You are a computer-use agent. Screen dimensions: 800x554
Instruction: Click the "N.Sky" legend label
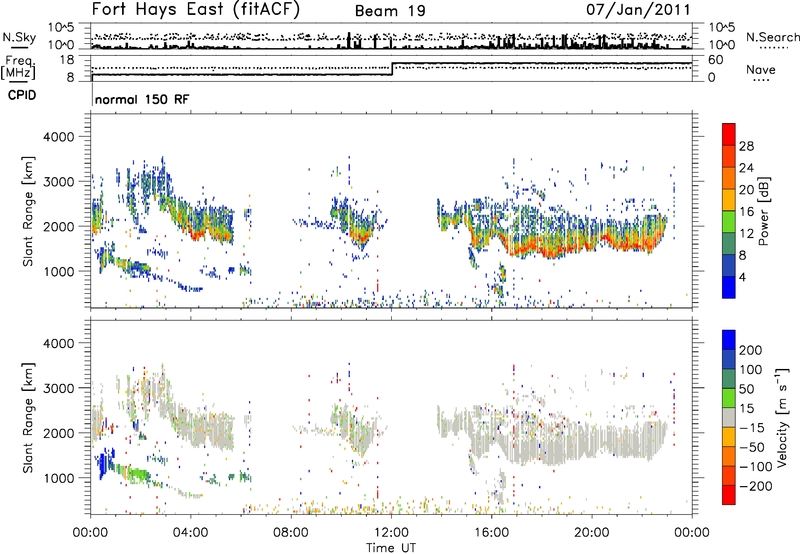(x=19, y=37)
